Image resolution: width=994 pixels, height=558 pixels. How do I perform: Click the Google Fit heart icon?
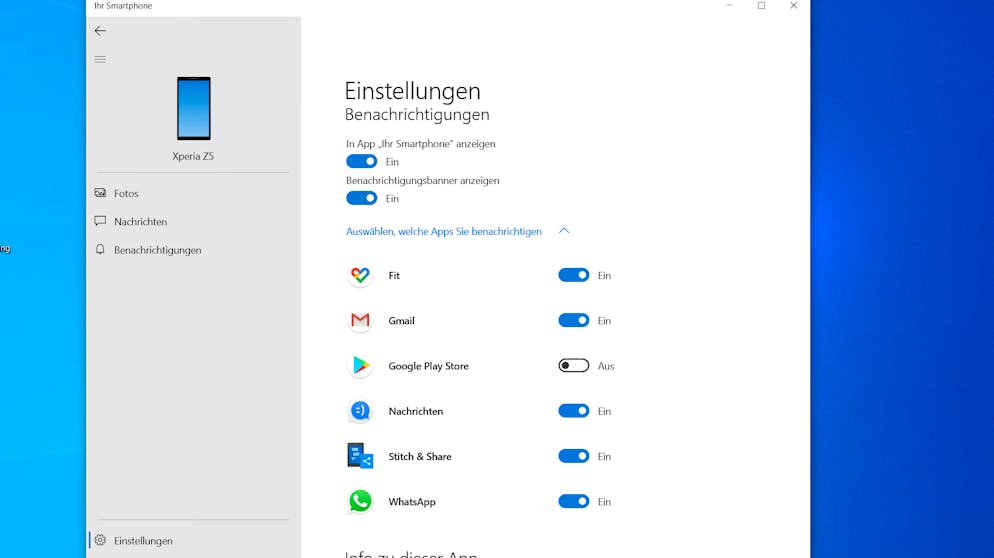point(360,275)
